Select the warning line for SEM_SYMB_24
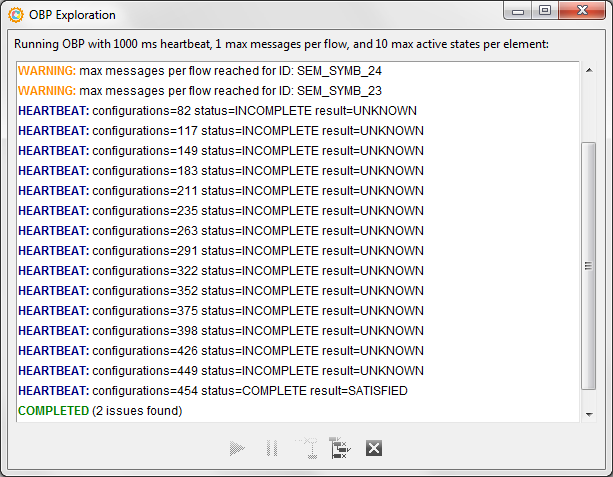This screenshot has height=477, width=613. (200, 71)
